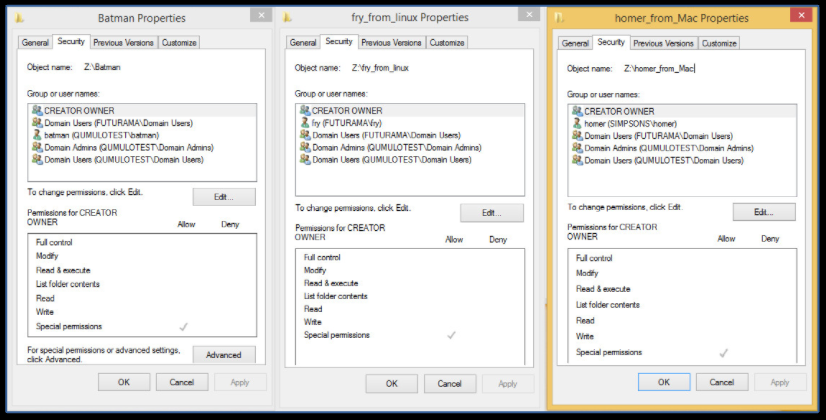
Task: Open the General tab in Batman Properties
Action: [36, 42]
